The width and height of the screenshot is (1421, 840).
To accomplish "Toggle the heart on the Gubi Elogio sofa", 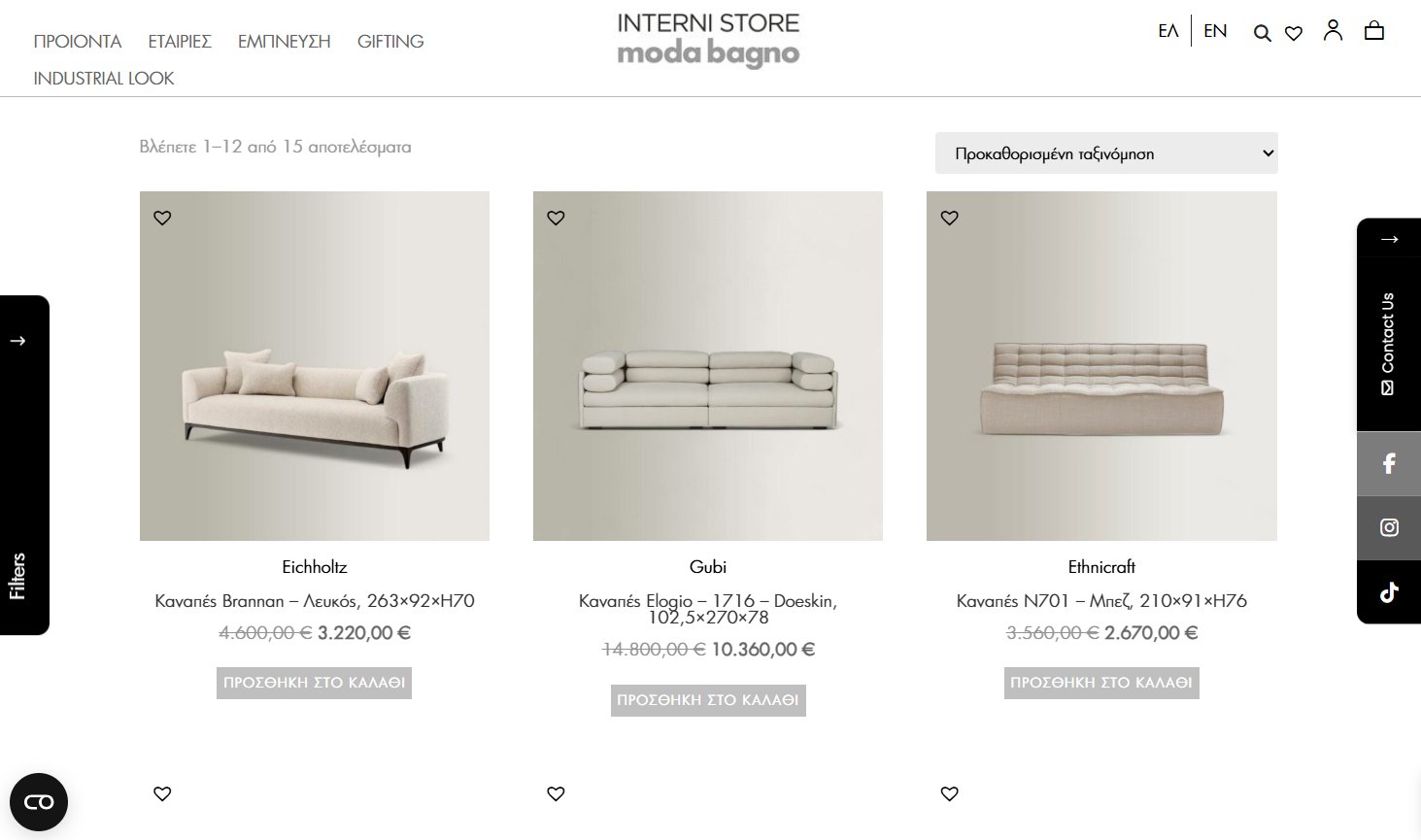I will click(556, 218).
